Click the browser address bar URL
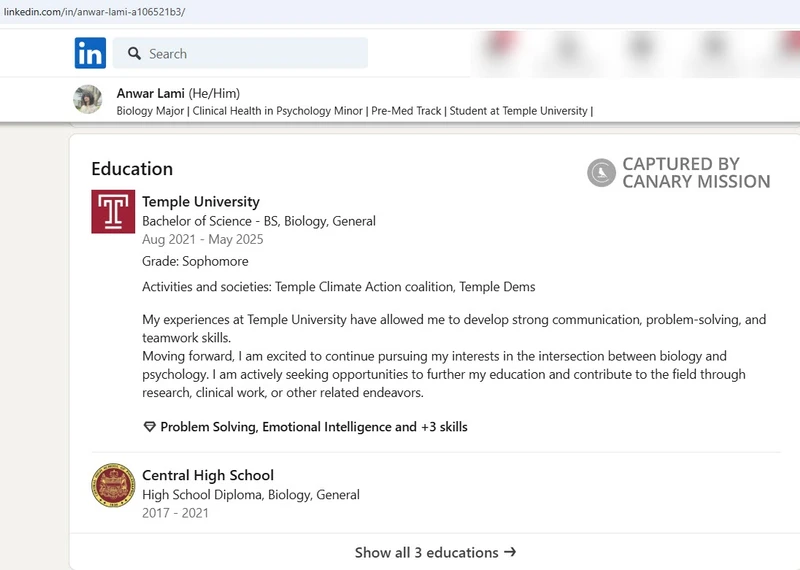 (x=94, y=12)
